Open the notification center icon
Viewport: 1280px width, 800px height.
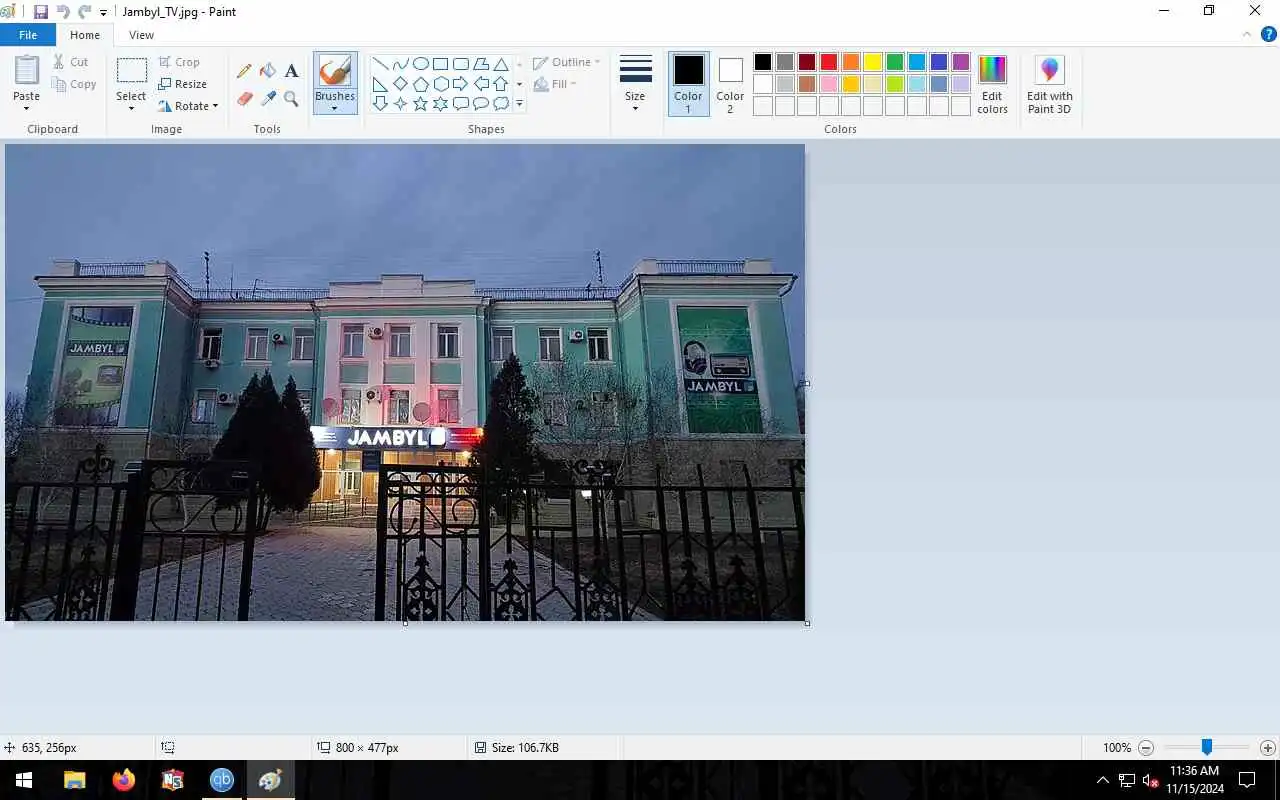click(1247, 780)
